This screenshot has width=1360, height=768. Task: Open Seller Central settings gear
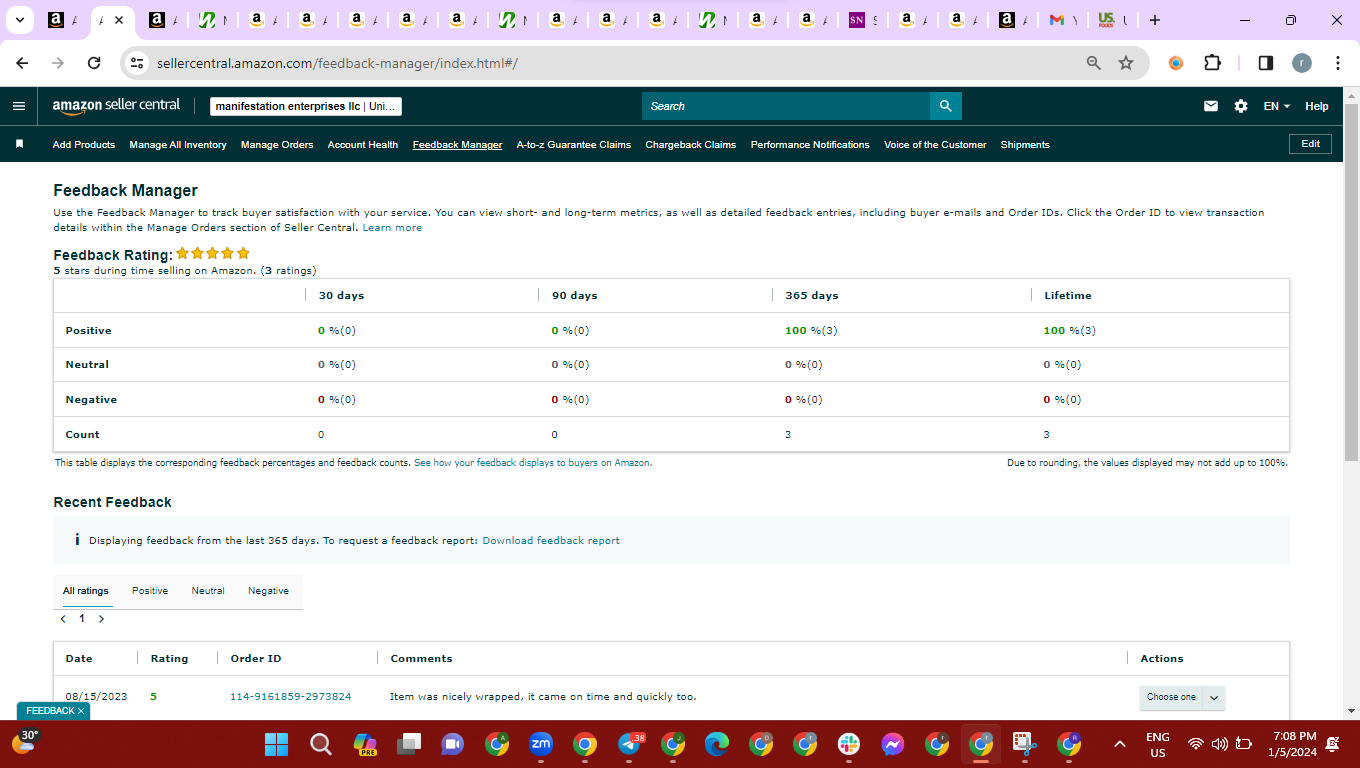pyautogui.click(x=1241, y=106)
